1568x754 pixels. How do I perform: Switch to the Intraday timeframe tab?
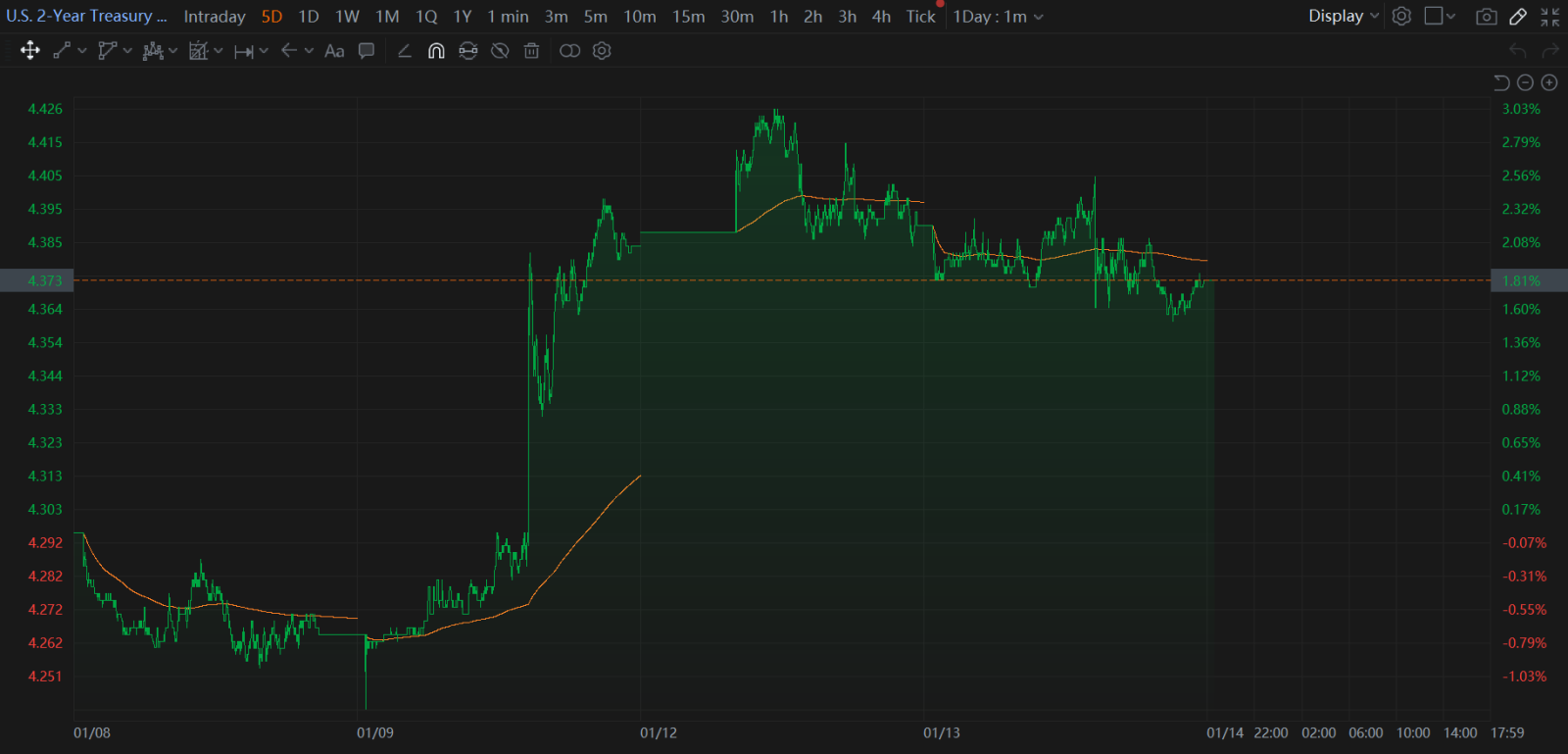pyautogui.click(x=215, y=17)
